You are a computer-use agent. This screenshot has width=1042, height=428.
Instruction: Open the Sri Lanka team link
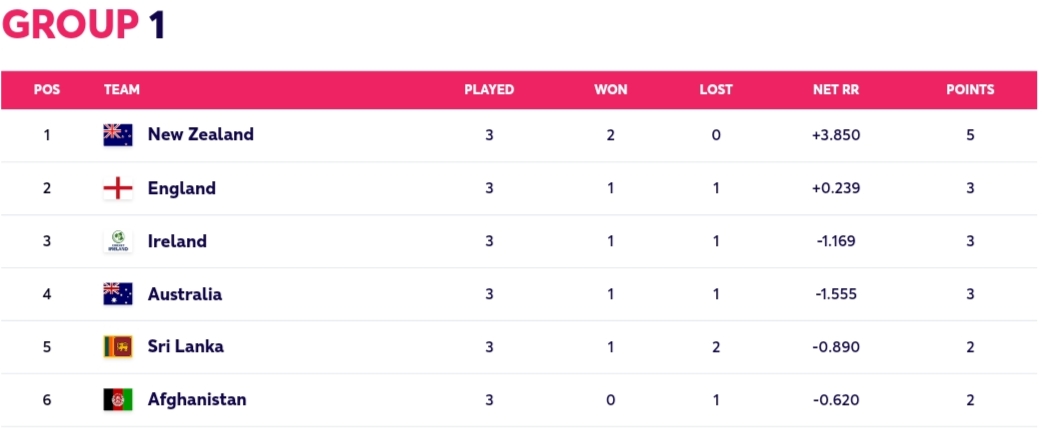[x=185, y=346]
